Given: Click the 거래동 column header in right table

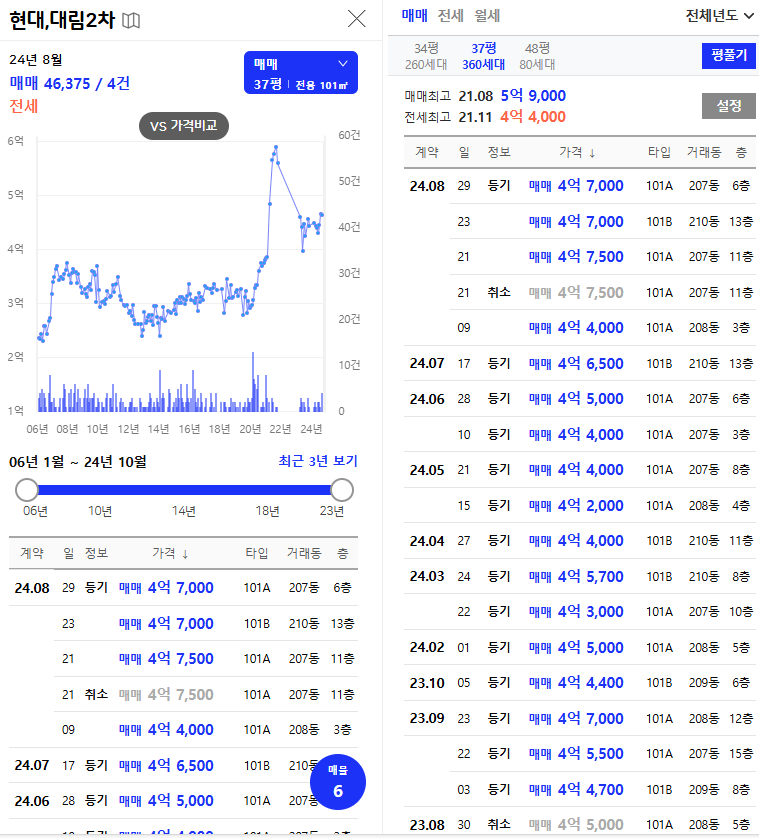Looking at the screenshot, I should 703,152.
